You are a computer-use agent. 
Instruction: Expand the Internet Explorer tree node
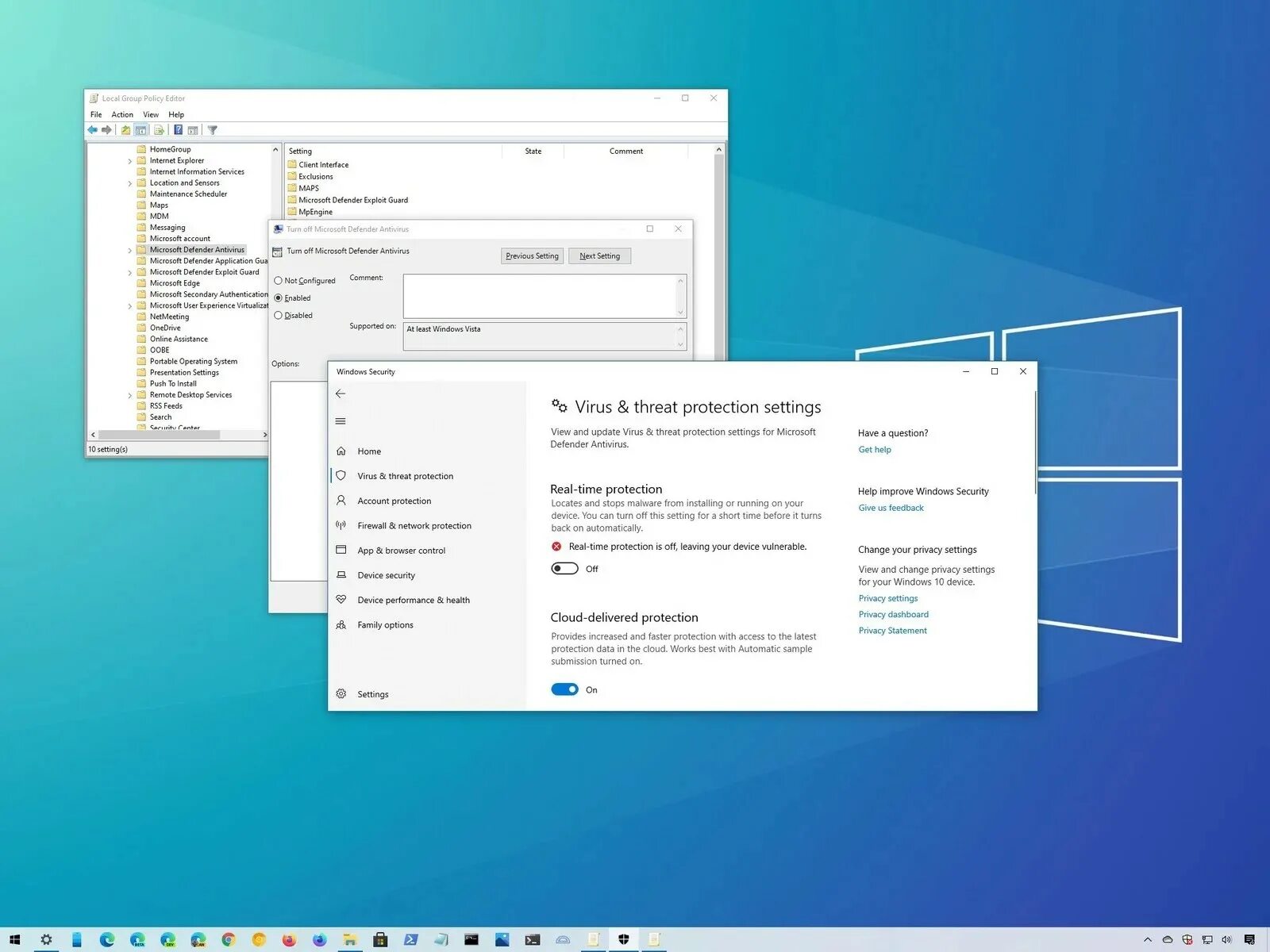coord(130,161)
